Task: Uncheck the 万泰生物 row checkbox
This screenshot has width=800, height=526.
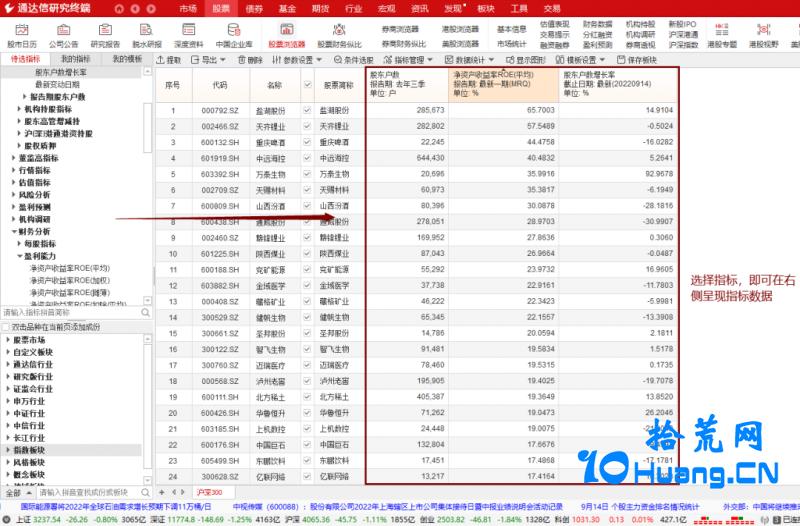Action: [307, 174]
